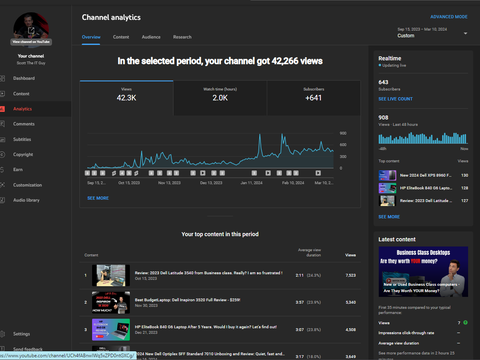The width and height of the screenshot is (480, 360).
Task: Click SEE MORE under the views chart
Action: pos(98,198)
